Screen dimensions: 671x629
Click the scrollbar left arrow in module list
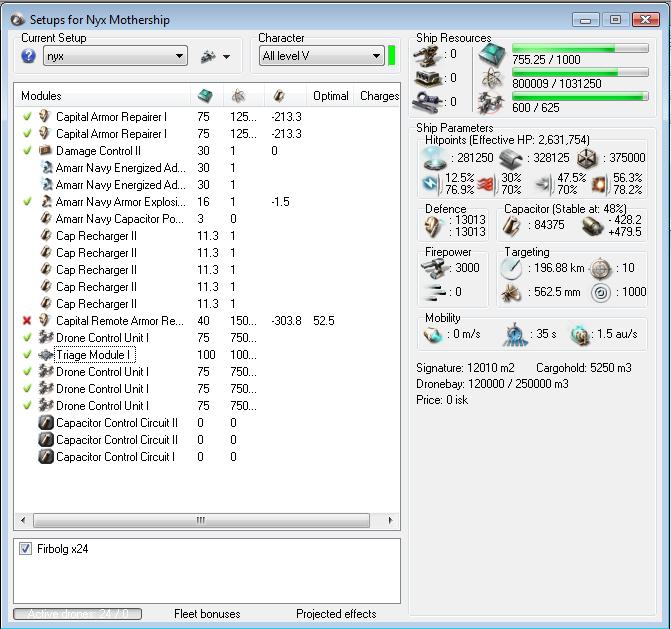[x=23, y=520]
